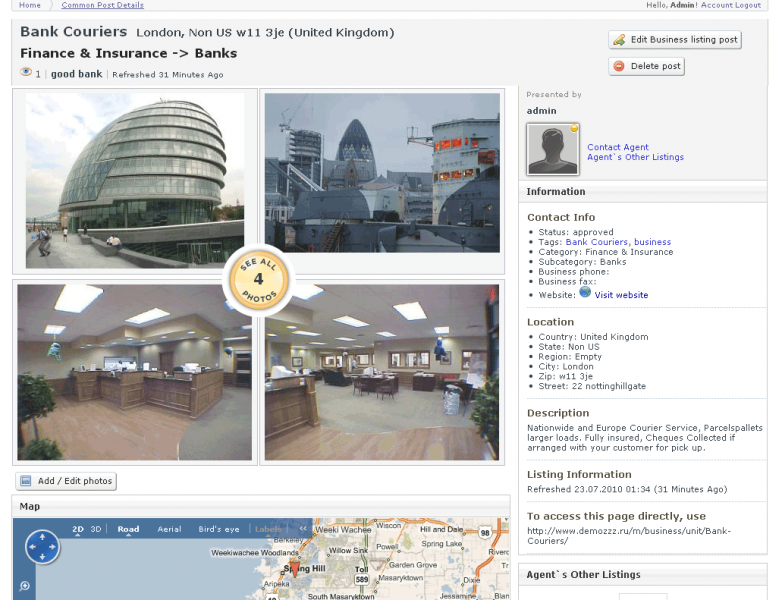Viewport: 782px width, 600px height.
Task: Open the Bank Couriers tag link
Action: [x=597, y=242]
